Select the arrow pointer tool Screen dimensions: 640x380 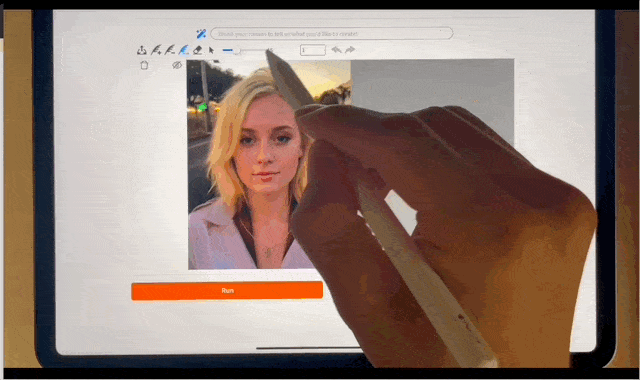(x=211, y=50)
